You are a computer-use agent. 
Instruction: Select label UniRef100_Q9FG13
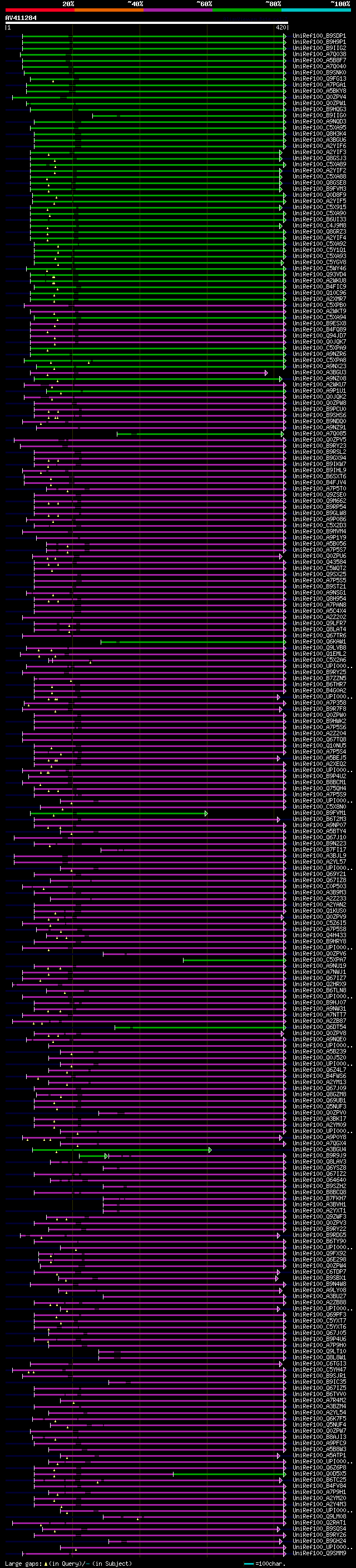click(x=319, y=78)
